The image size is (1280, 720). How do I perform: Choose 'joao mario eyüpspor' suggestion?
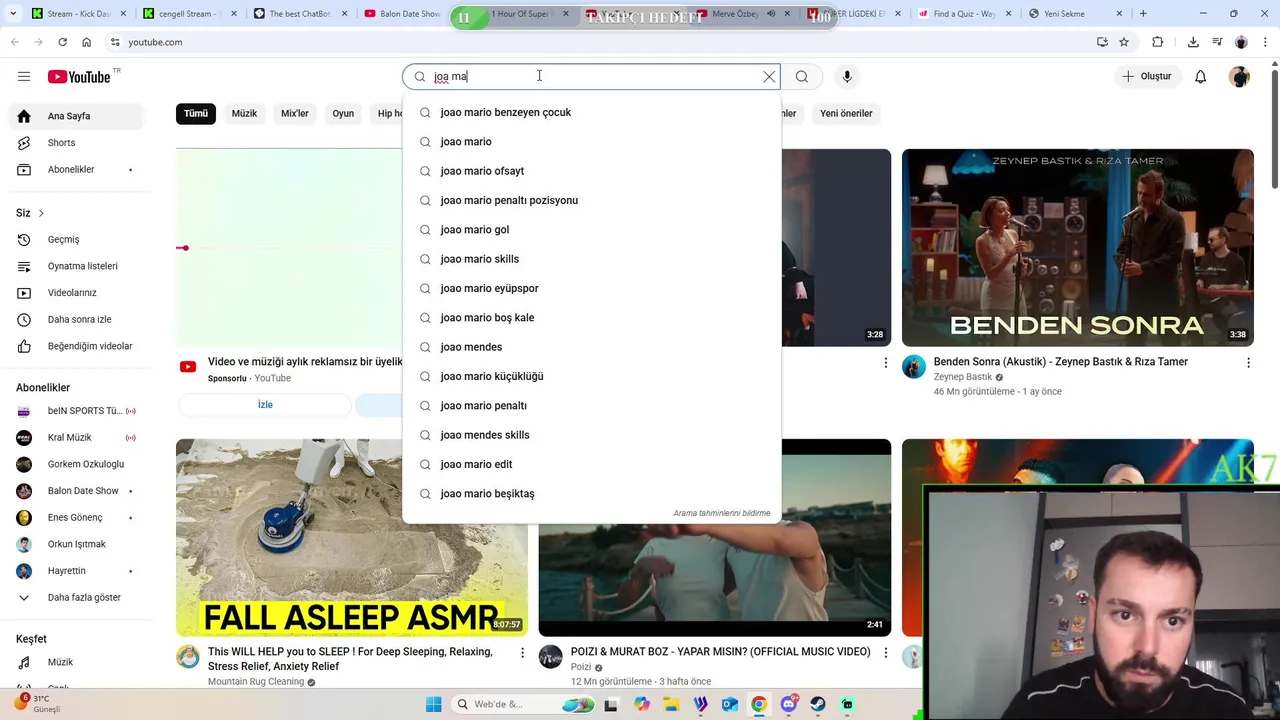[591, 288]
